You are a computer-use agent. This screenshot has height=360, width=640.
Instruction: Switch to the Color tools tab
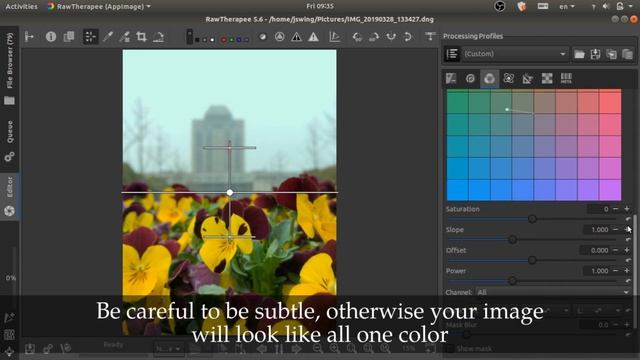tap(489, 78)
